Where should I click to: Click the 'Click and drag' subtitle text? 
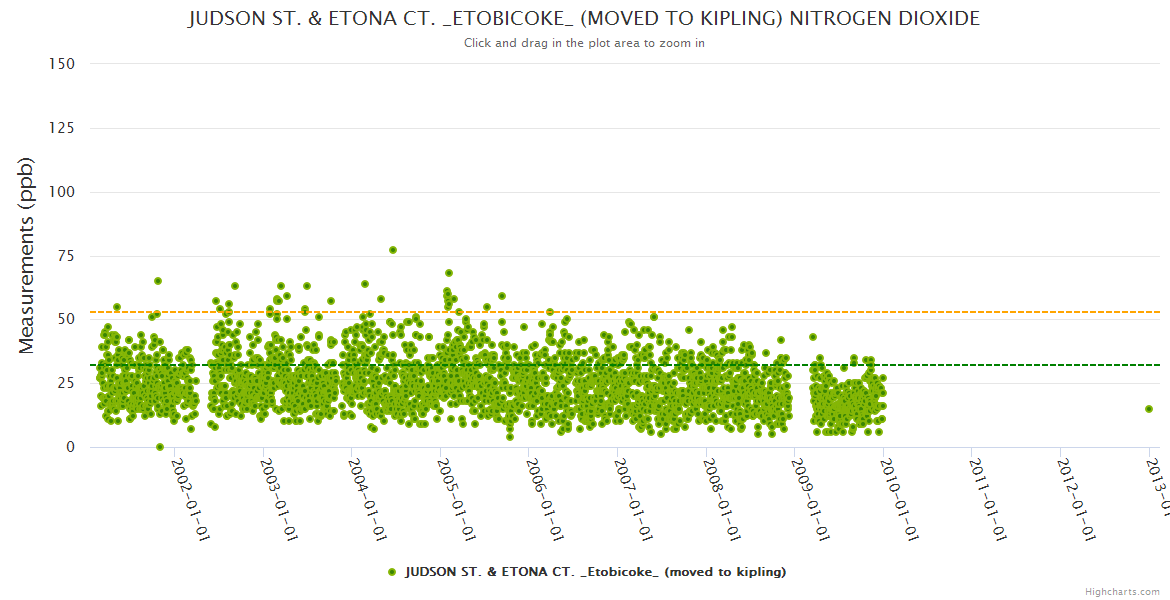584,43
